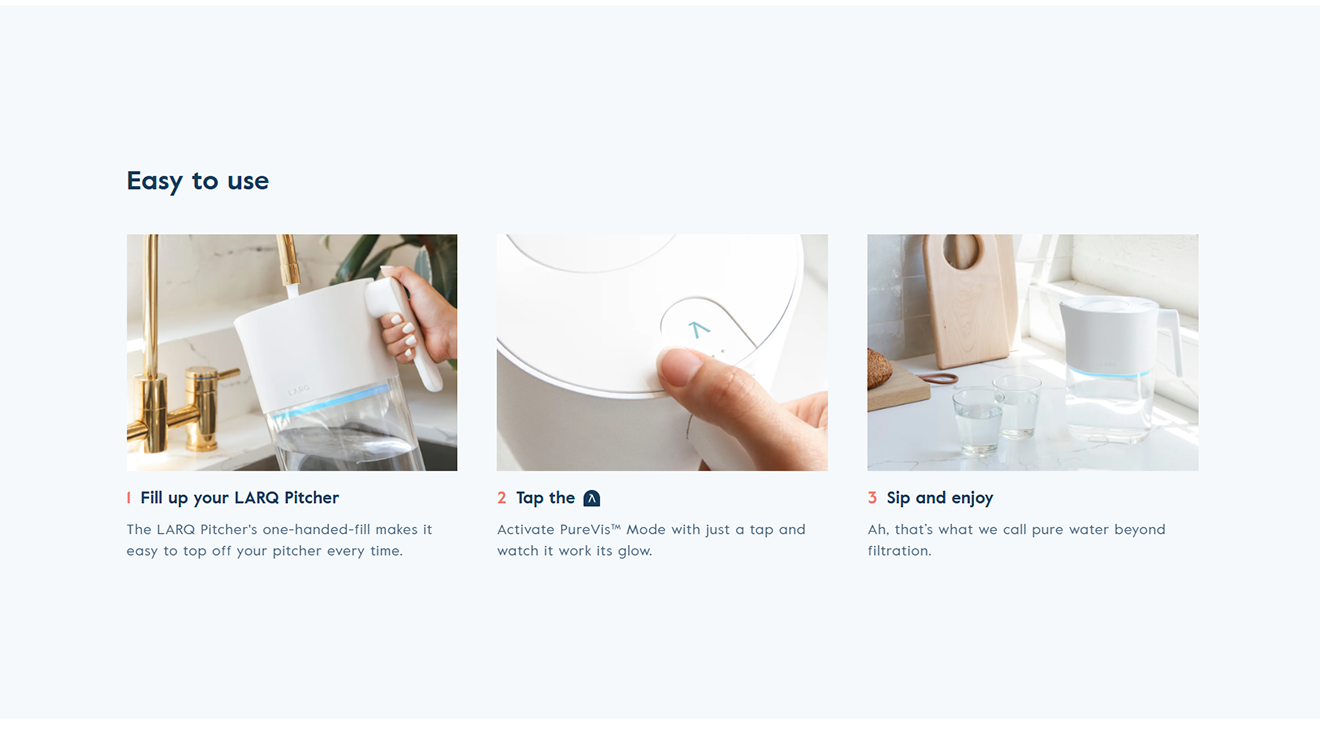Image resolution: width=1320 pixels, height=729 pixels.
Task: Click the LARQ logo icon beside "Tap the"
Action: click(592, 498)
